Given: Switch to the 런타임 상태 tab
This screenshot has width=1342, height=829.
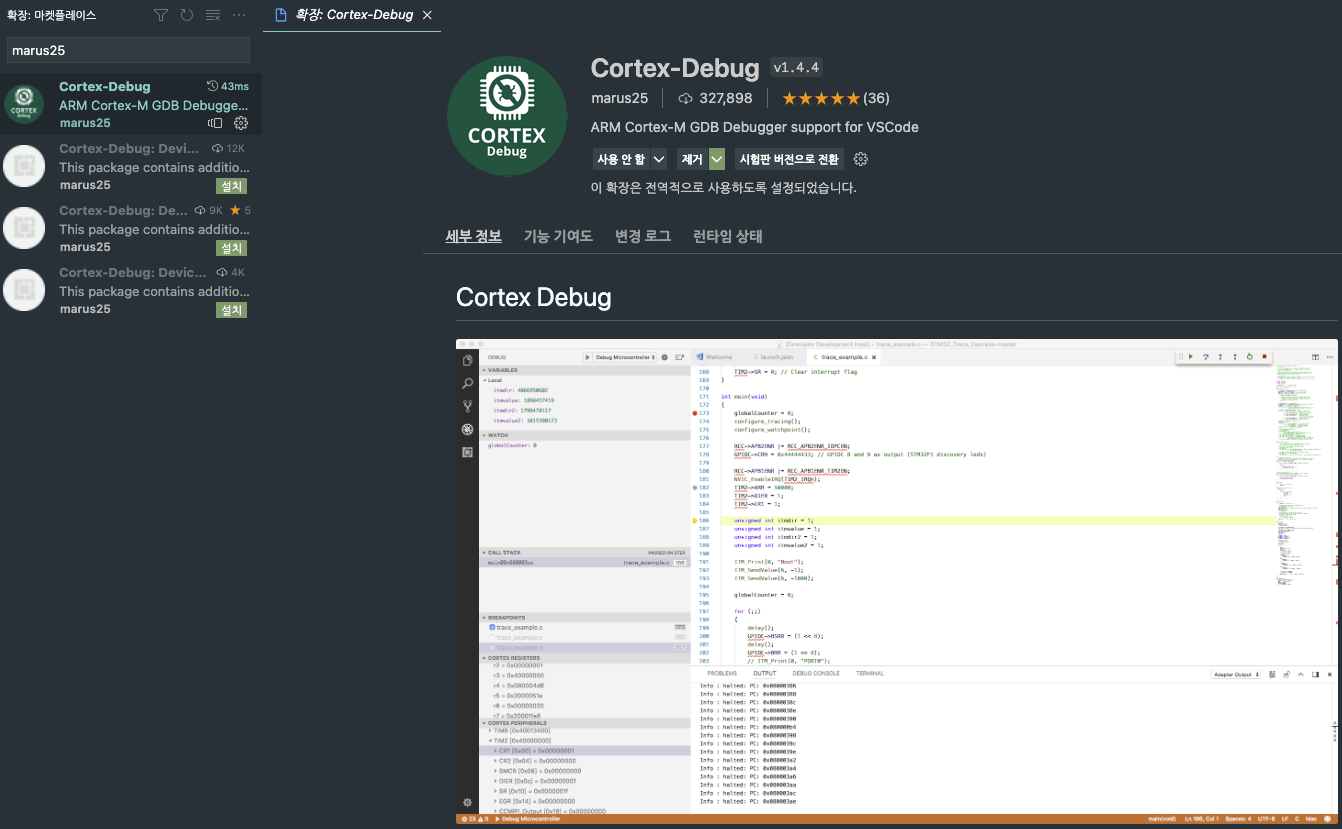Looking at the screenshot, I should pyautogui.click(x=728, y=236).
